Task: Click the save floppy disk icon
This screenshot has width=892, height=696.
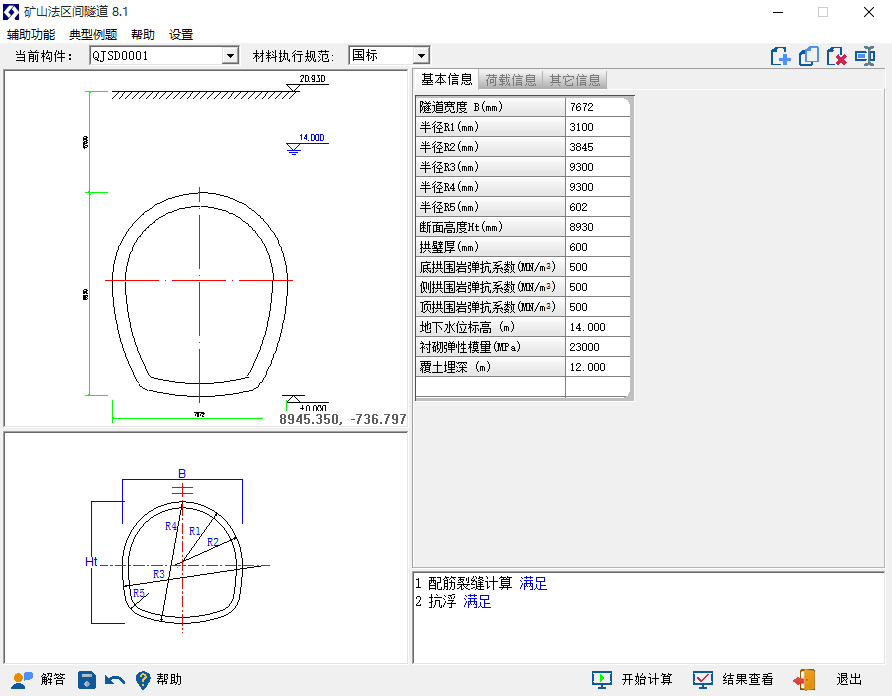Action: pyautogui.click(x=86, y=679)
